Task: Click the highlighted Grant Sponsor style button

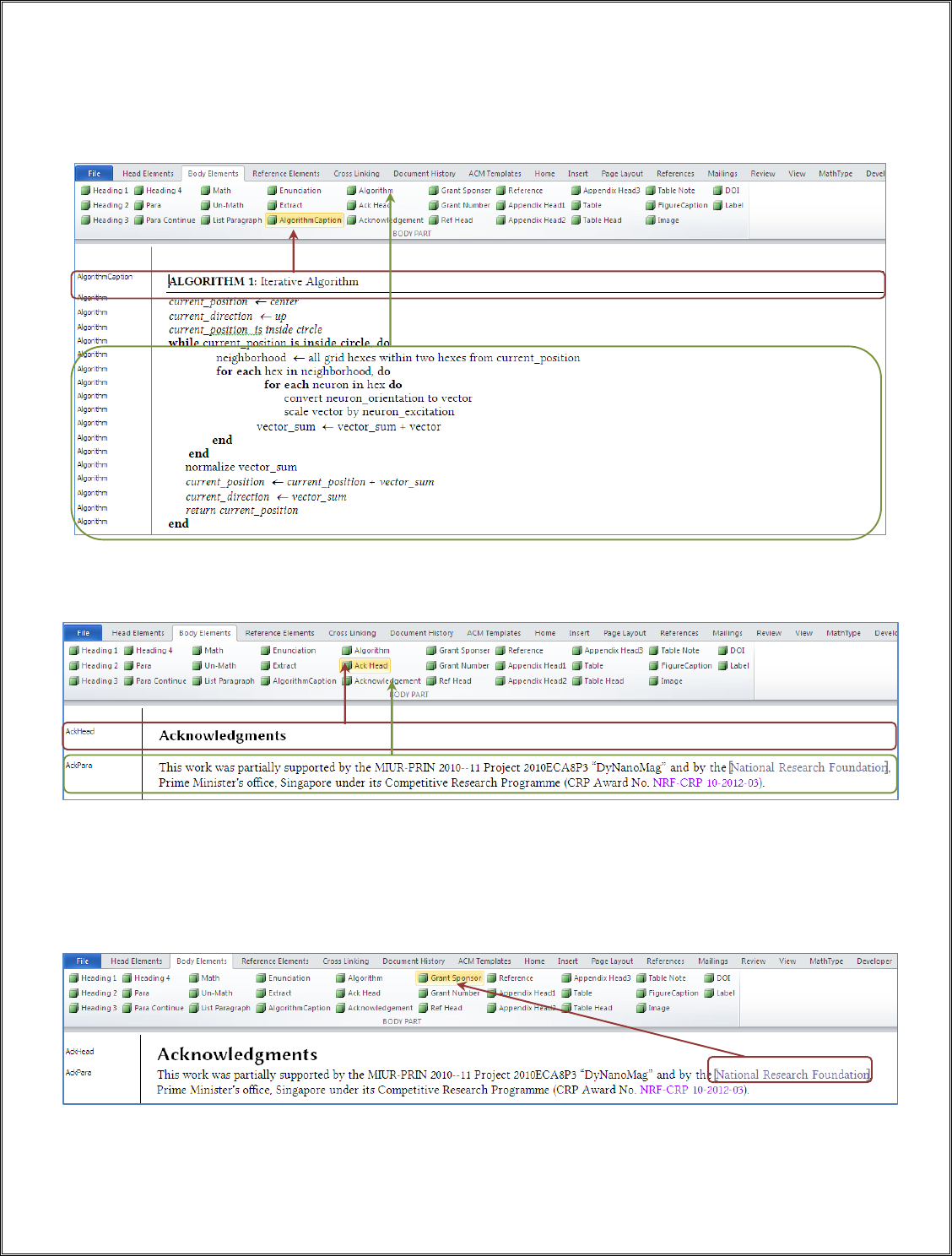Action: coord(450,978)
